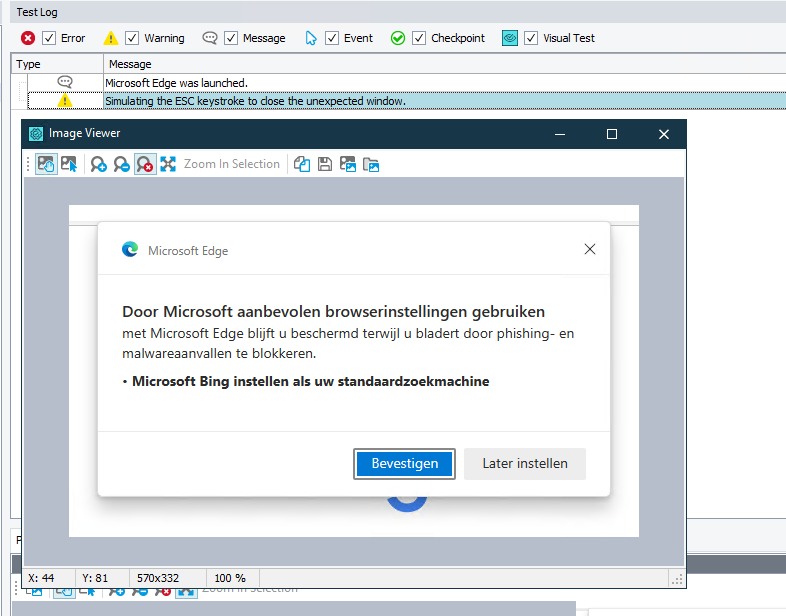This screenshot has width=786, height=616.
Task: Click the reset zoom magnifier with red X
Action: [145, 164]
